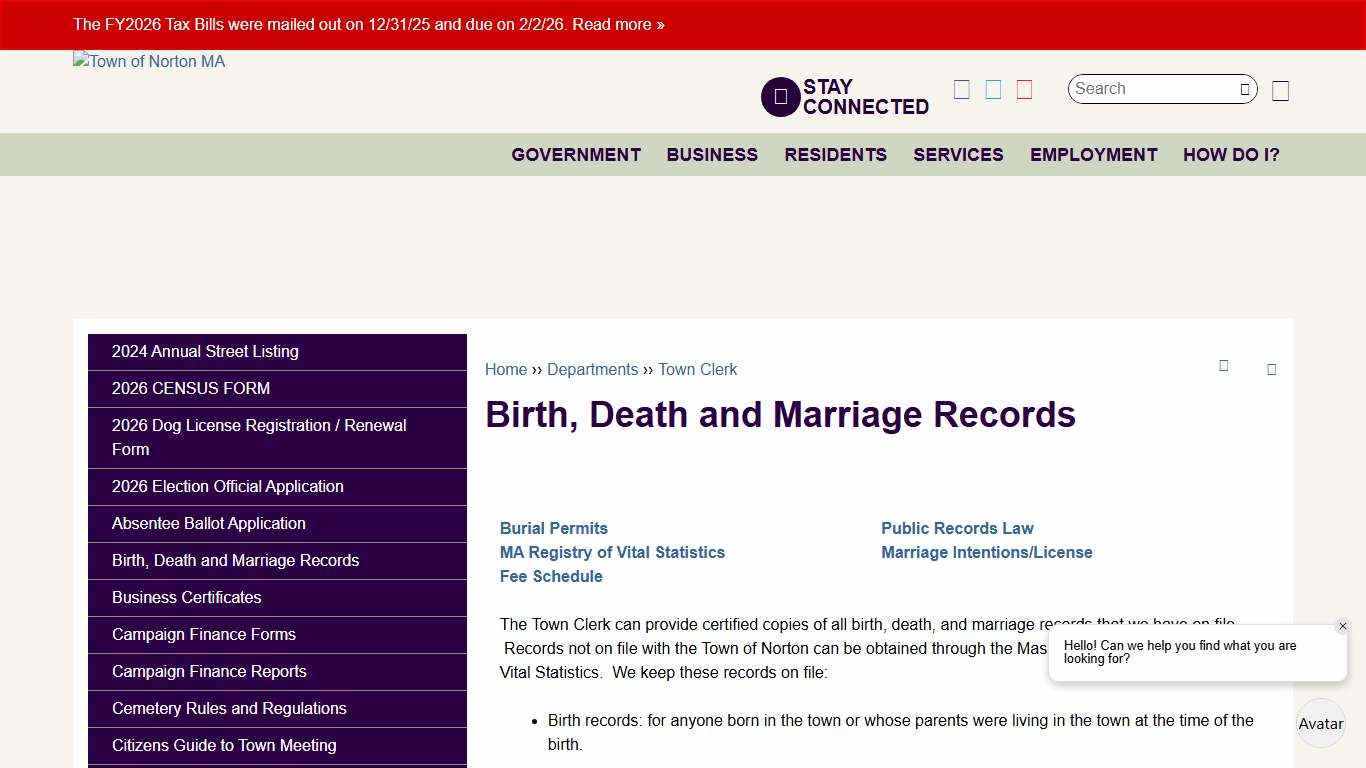Image resolution: width=1366 pixels, height=768 pixels.
Task: Click the printer-friendly page icon
Action: (1224, 368)
